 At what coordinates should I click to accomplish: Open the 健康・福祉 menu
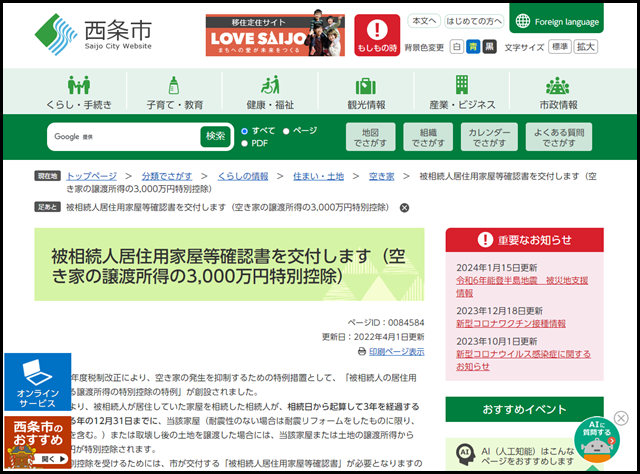[x=270, y=92]
